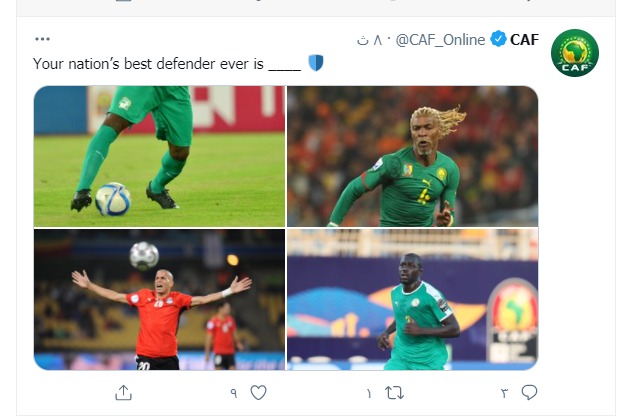
Task: Reply using the speech bubble icon
Action: (x=529, y=393)
